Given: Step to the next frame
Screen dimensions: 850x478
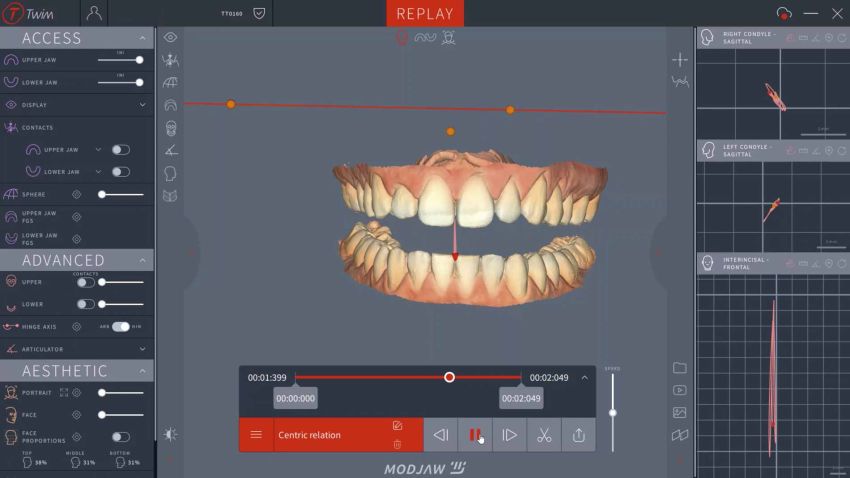Looking at the screenshot, I should pyautogui.click(x=509, y=435).
